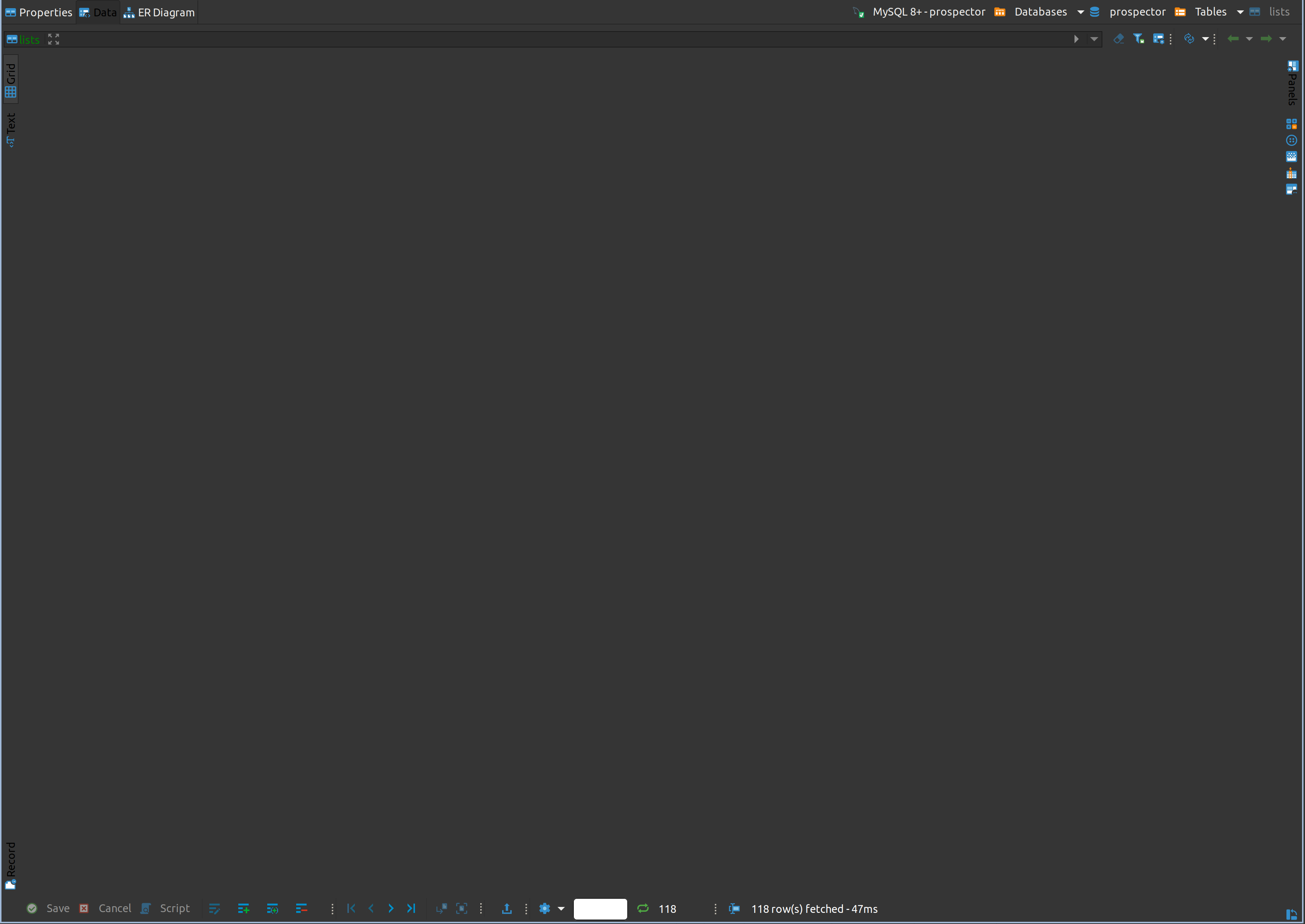Image resolution: width=1305 pixels, height=924 pixels.
Task: Click the eraser to reset filters
Action: (1119, 39)
